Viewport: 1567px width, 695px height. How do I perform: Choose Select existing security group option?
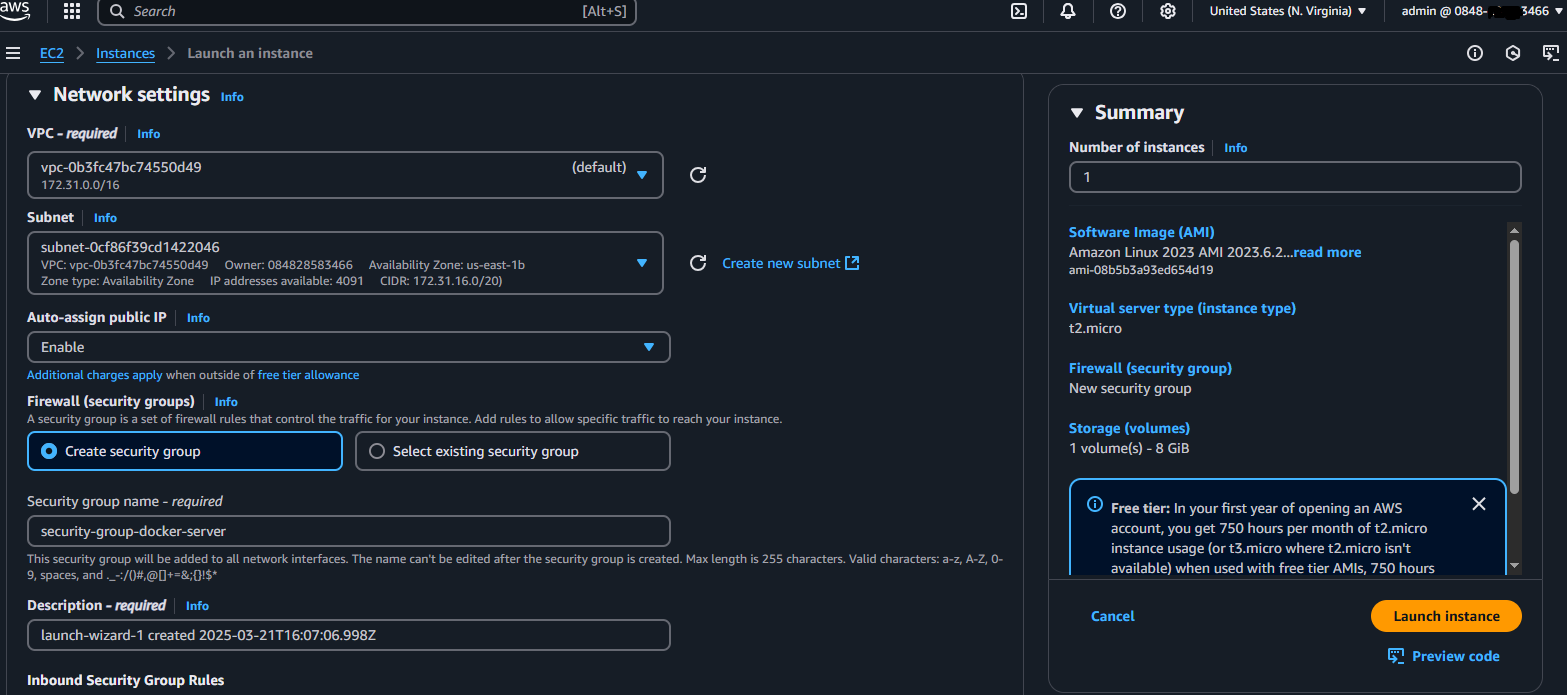(x=512, y=451)
